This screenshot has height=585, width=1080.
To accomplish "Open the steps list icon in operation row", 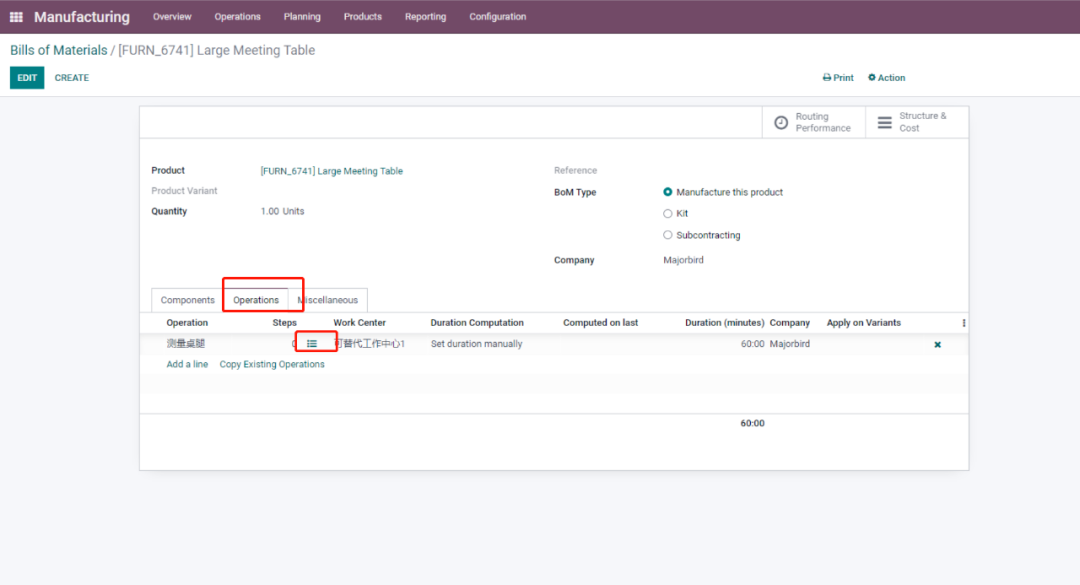I will (312, 344).
